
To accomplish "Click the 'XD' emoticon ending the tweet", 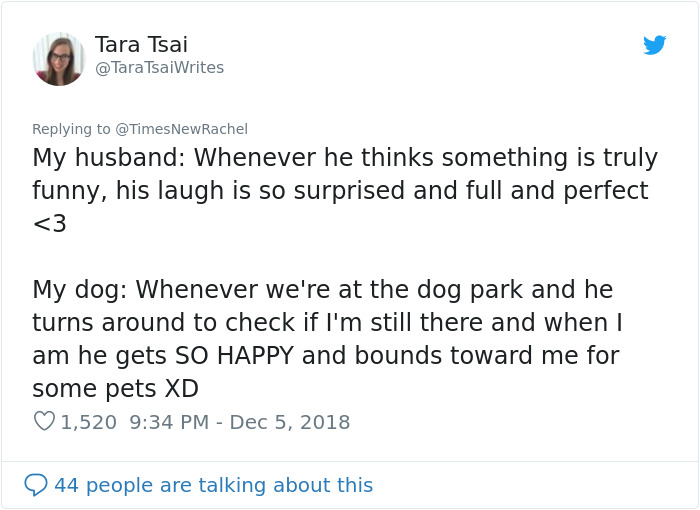I will (x=181, y=388).
